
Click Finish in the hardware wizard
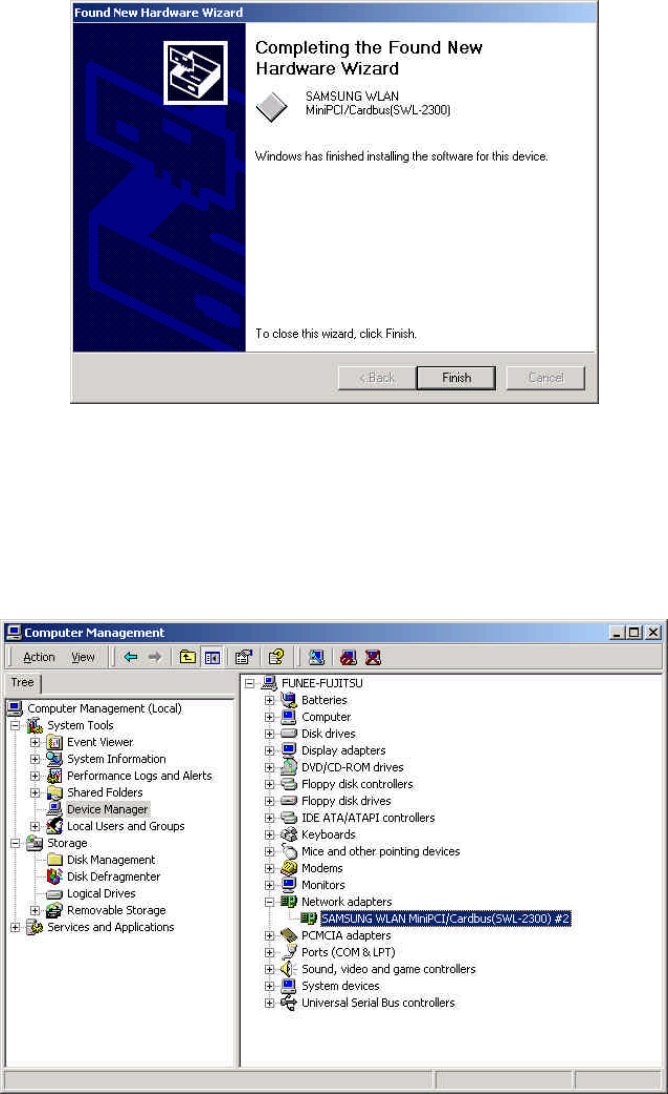tap(456, 377)
